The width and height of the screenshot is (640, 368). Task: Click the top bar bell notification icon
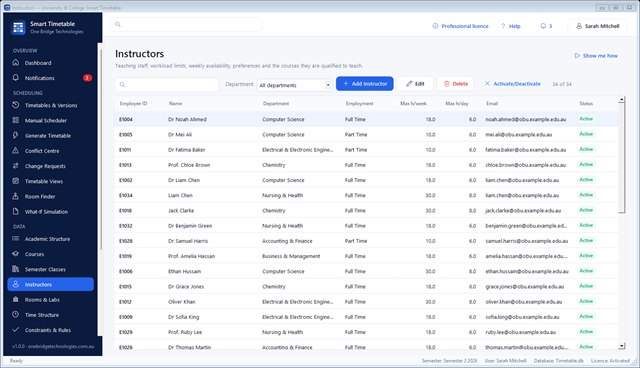pyautogui.click(x=543, y=26)
